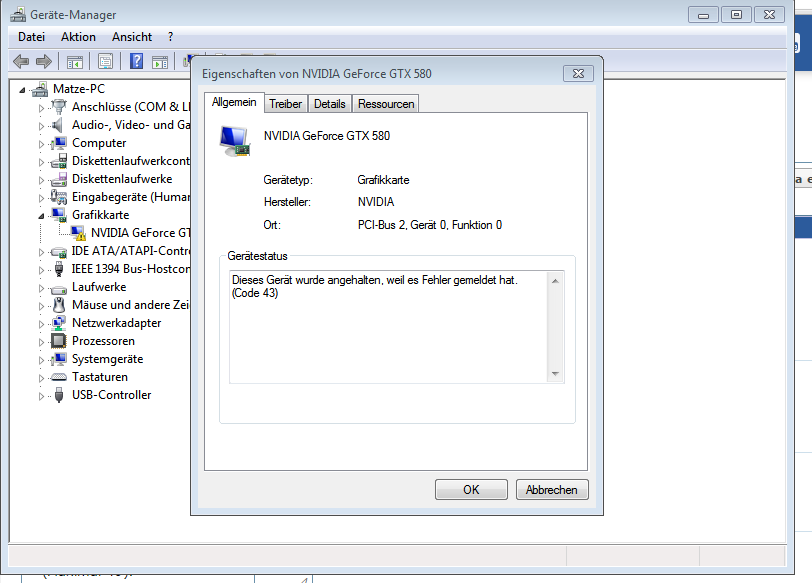Viewport: 812px width, 583px height.
Task: Click the 'PCI-Bus 2, Gerät 0, Funktion 0' text
Action: [429, 225]
